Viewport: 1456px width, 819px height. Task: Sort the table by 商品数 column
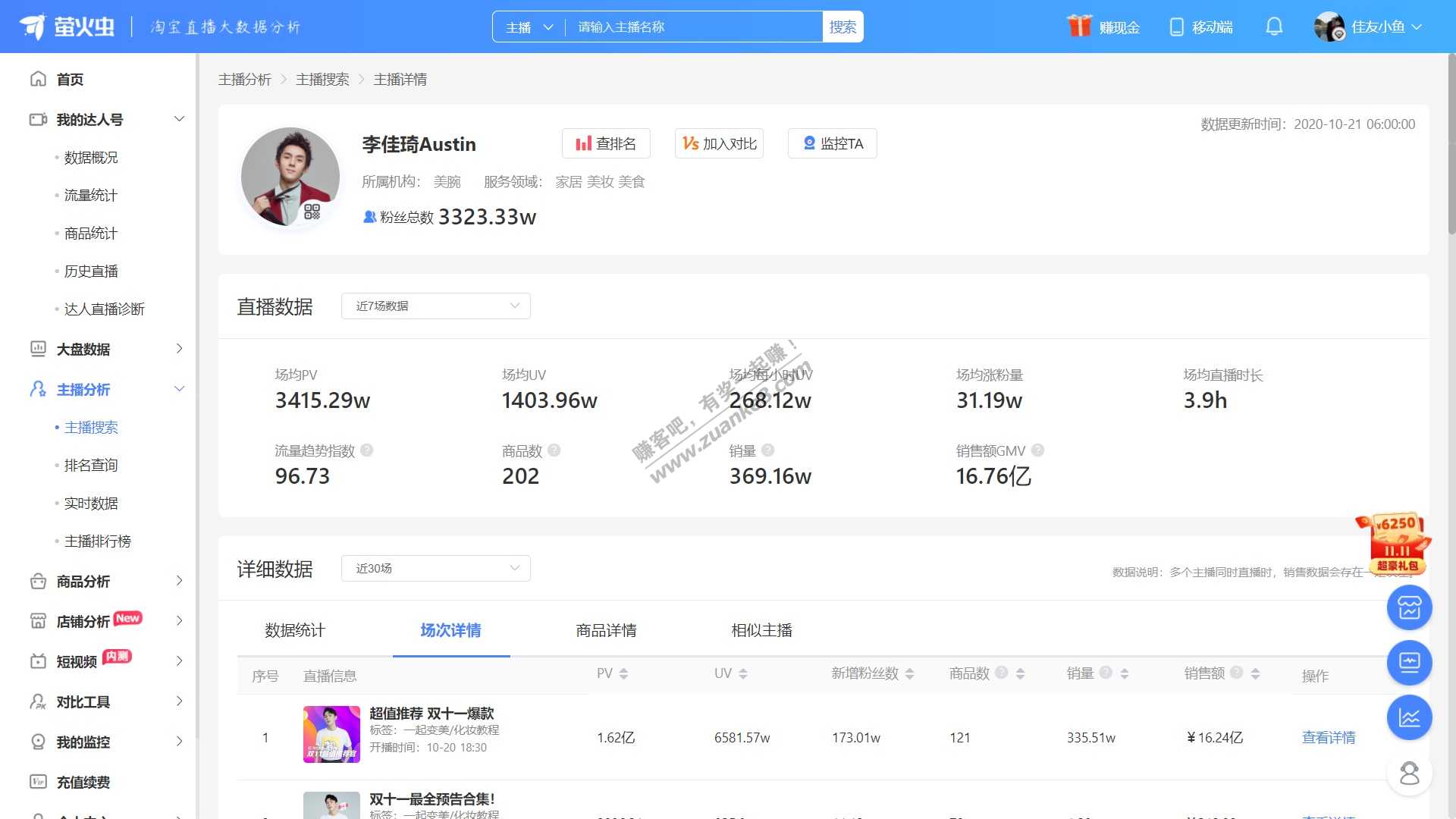pos(1021,673)
